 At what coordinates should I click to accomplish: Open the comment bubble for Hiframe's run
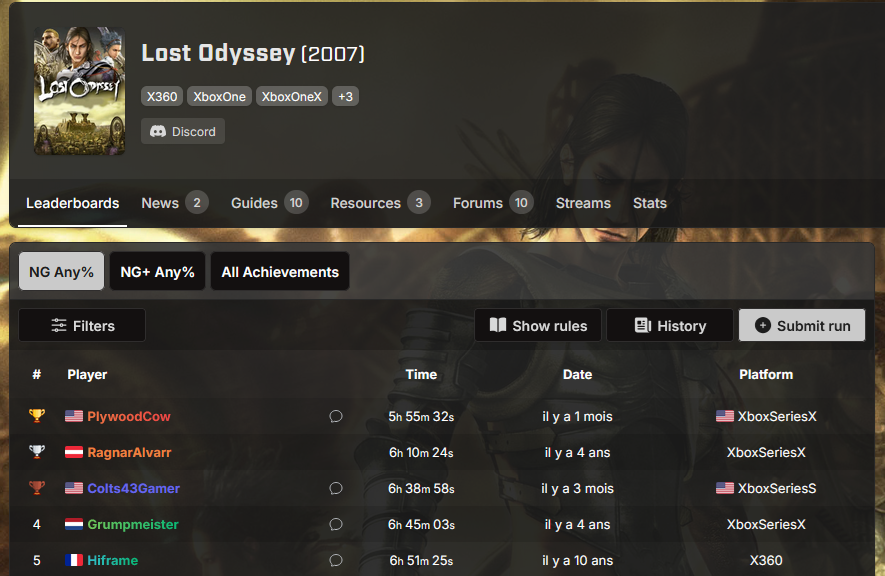click(x=336, y=560)
